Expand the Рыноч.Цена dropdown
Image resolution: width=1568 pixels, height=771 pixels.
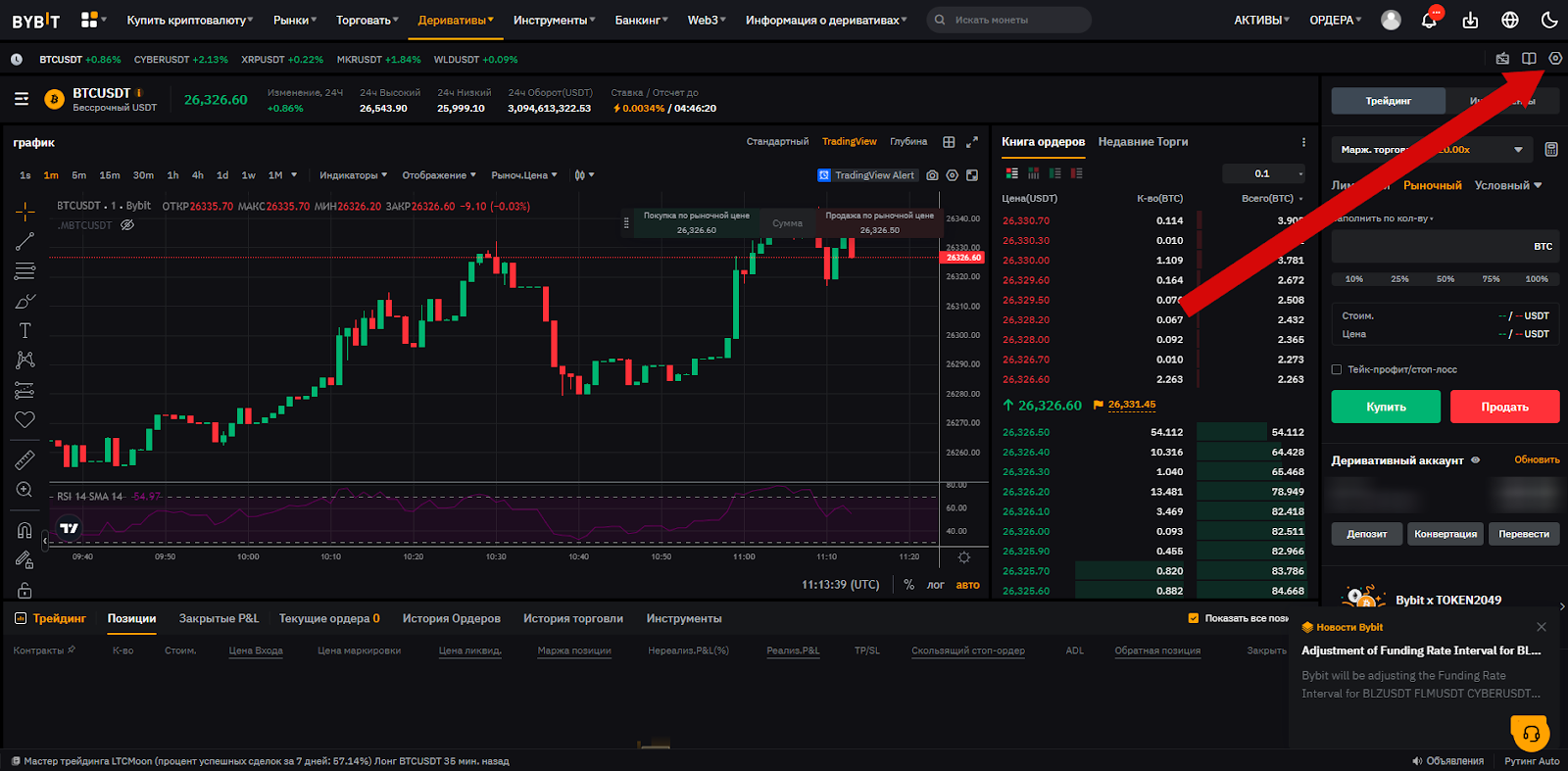point(524,175)
